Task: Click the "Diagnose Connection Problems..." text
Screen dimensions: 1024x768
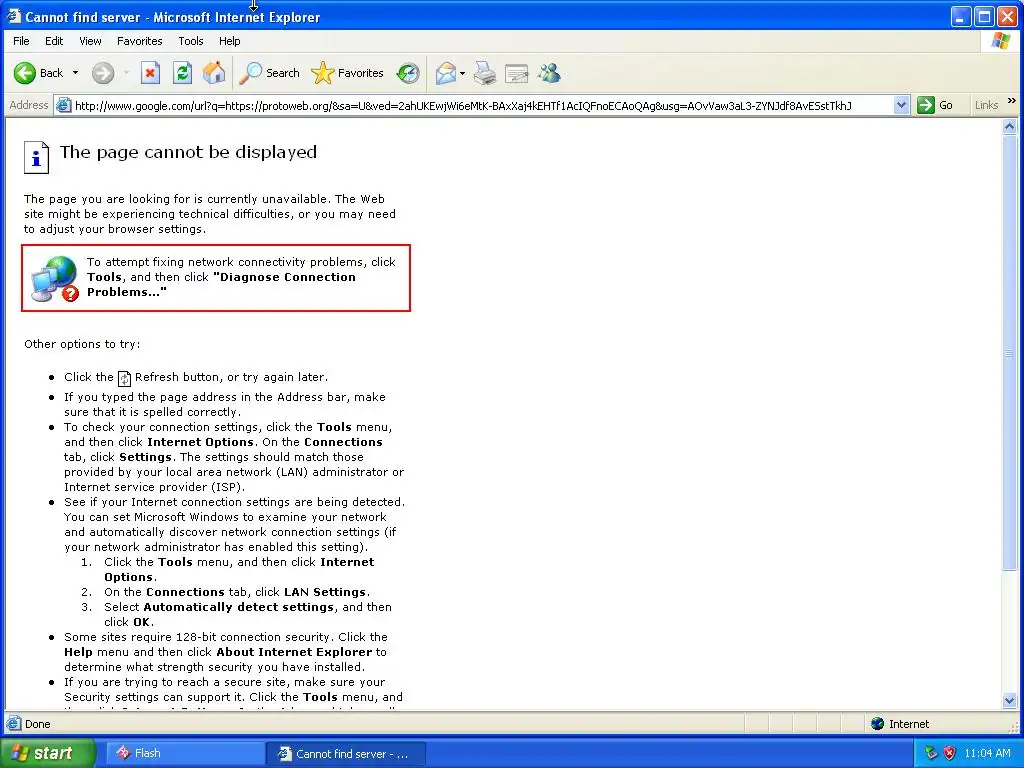Action: click(x=221, y=285)
